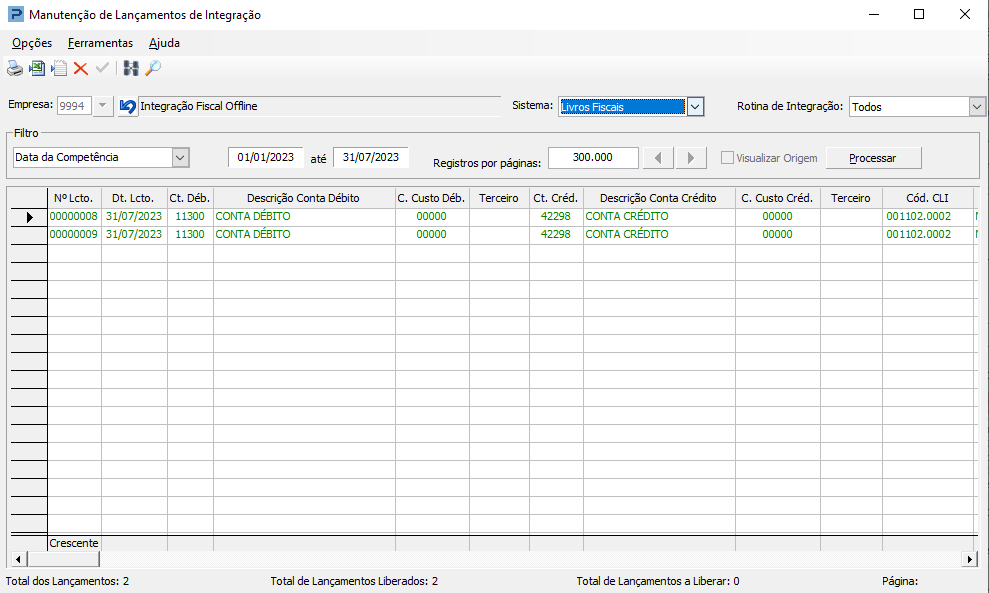The height and width of the screenshot is (593, 989).
Task: Click the gray checkmark confirm icon
Action: 102,68
